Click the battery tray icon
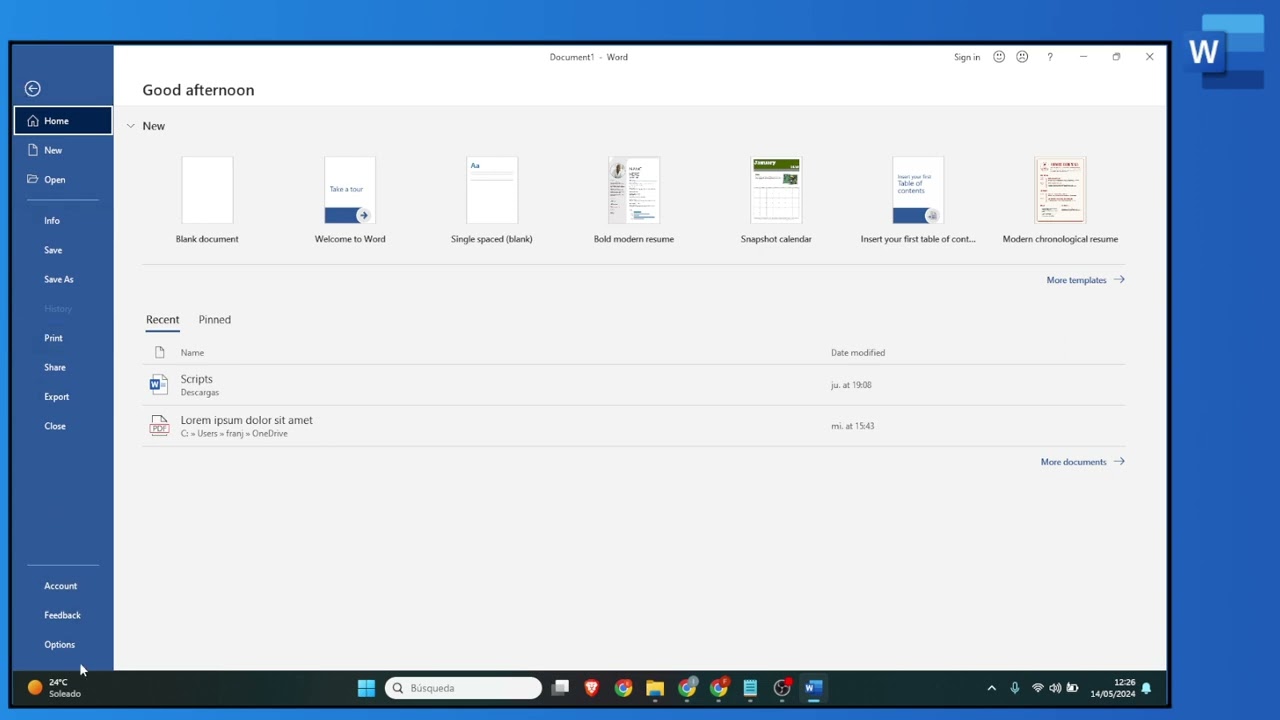This screenshot has width=1280, height=720. tap(1072, 688)
